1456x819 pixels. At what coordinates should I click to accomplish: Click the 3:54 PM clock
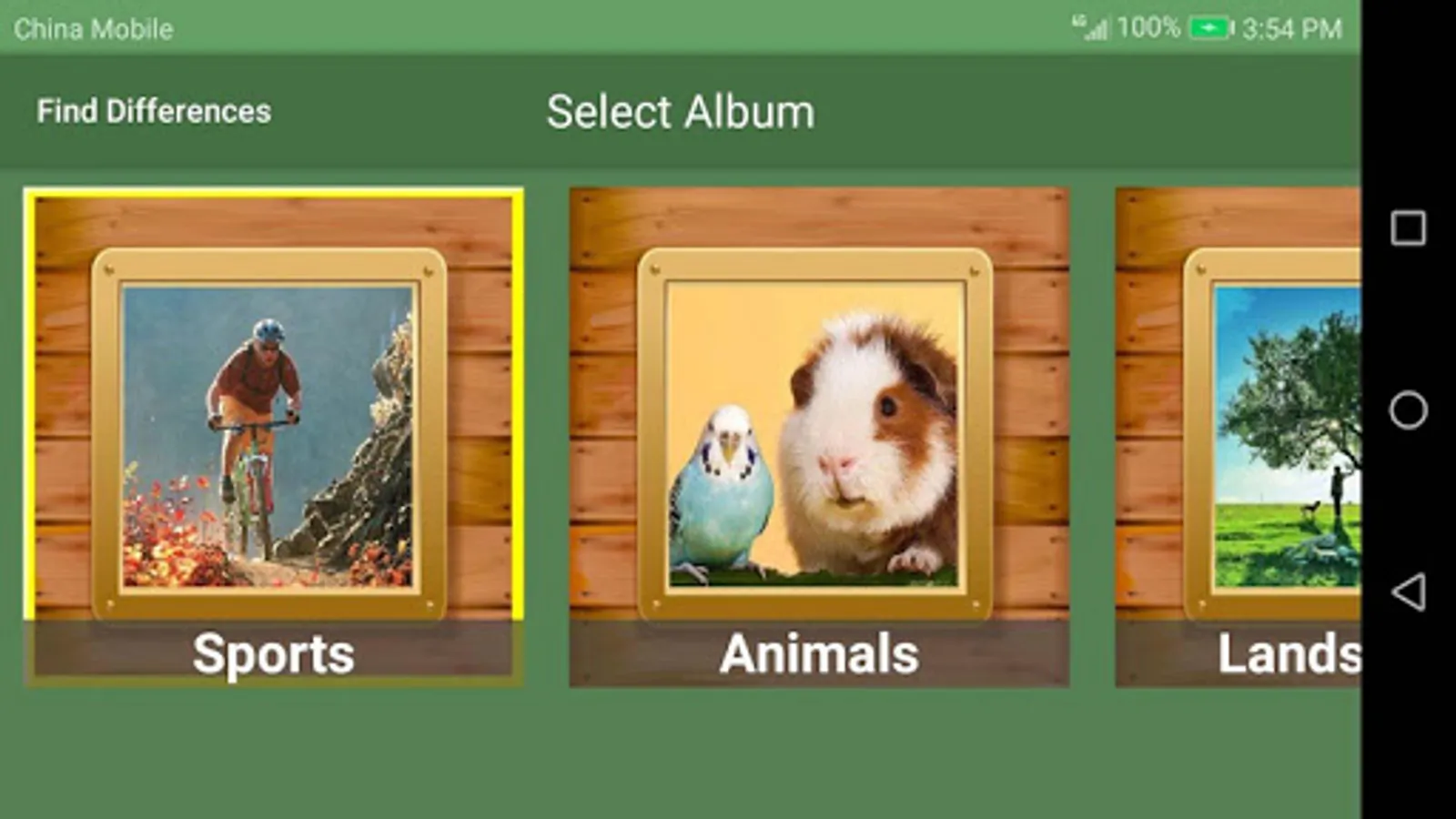point(1292,29)
